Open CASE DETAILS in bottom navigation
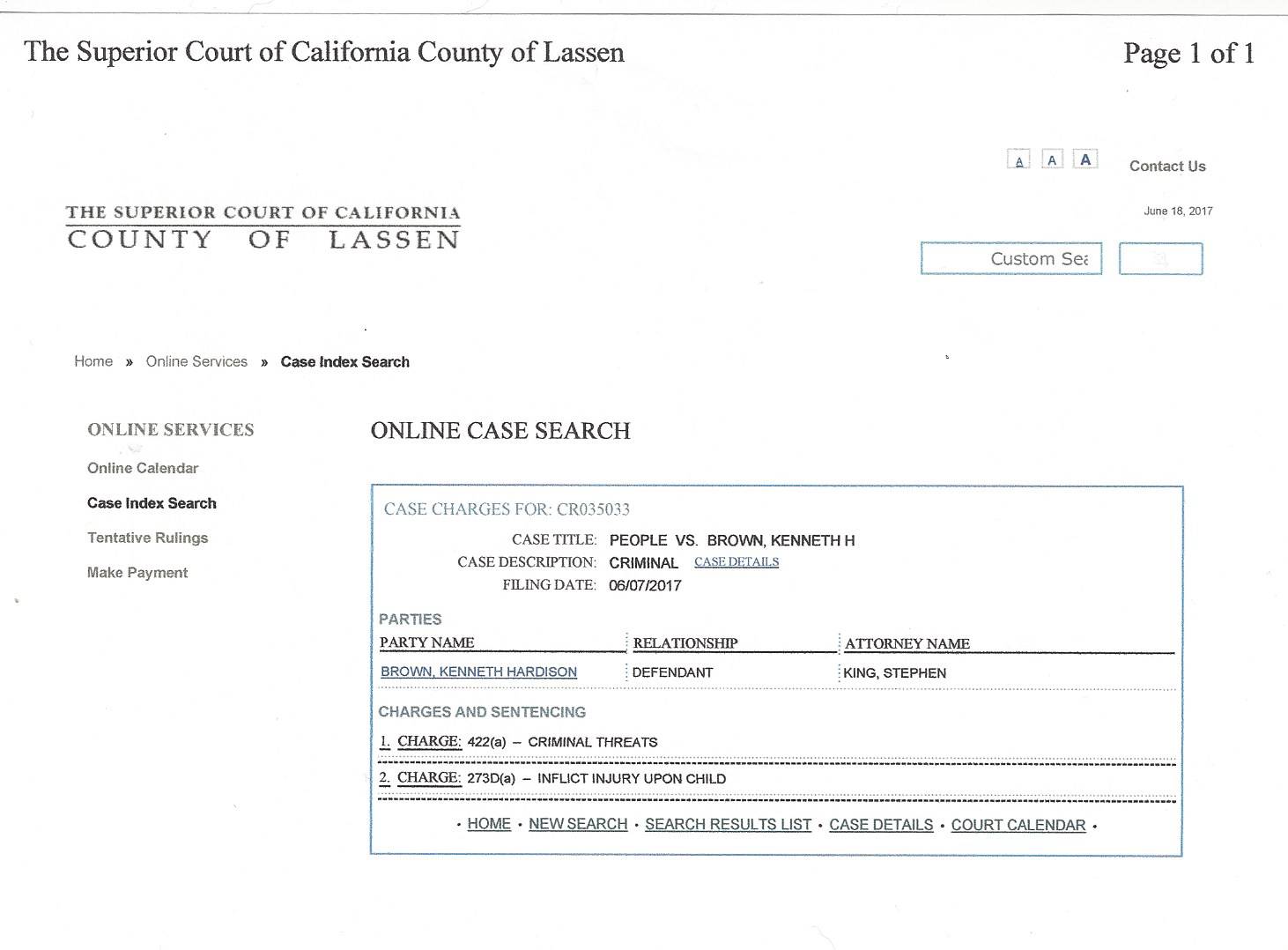Image resolution: width=1288 pixels, height=950 pixels. click(x=881, y=825)
